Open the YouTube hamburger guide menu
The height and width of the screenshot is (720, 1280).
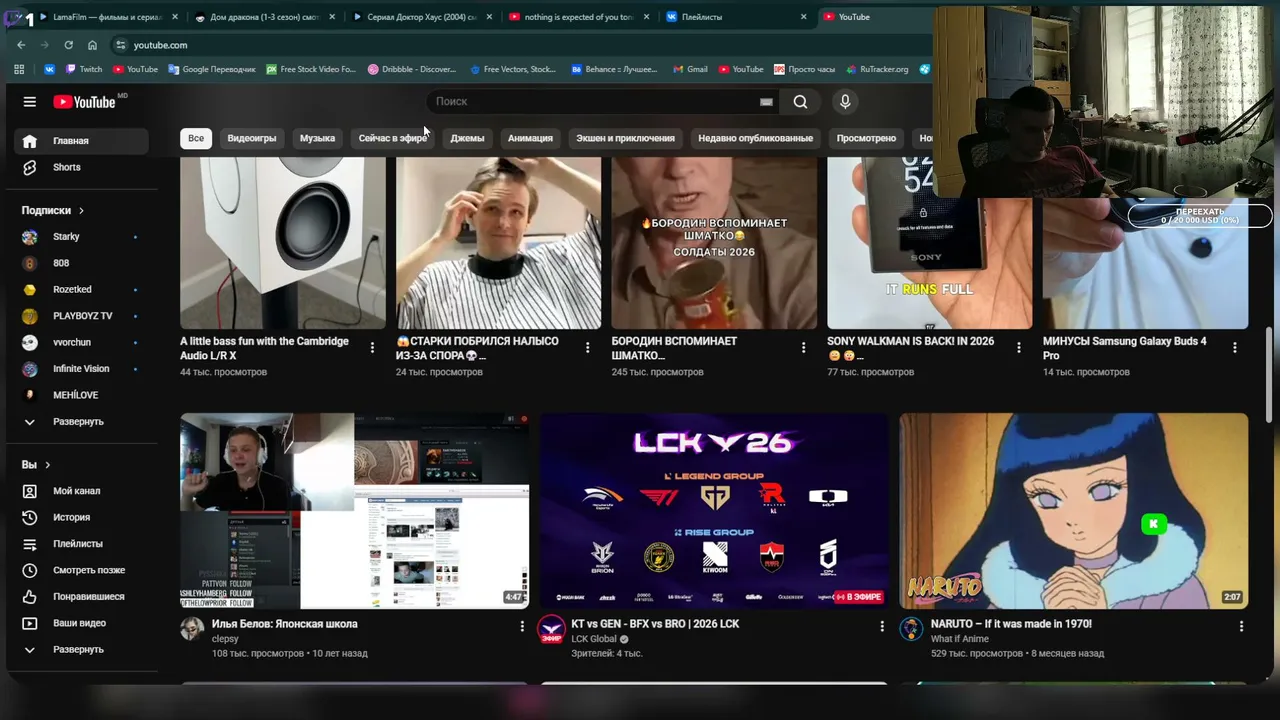click(x=30, y=101)
